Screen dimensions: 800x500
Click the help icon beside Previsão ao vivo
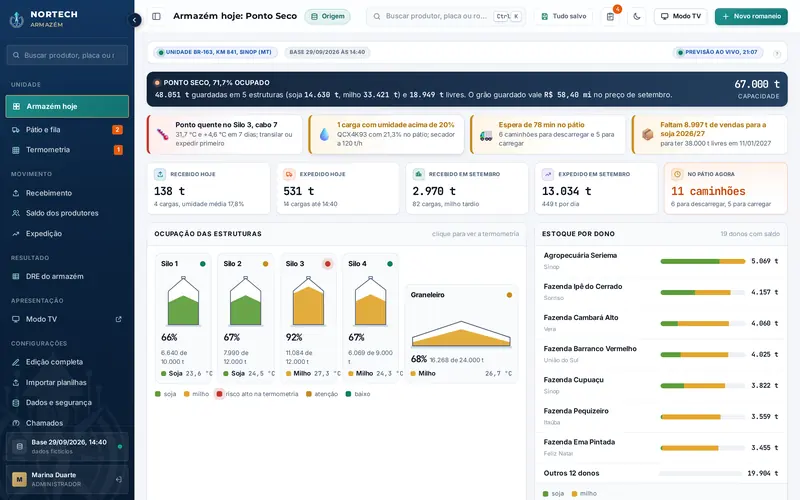pos(777,54)
